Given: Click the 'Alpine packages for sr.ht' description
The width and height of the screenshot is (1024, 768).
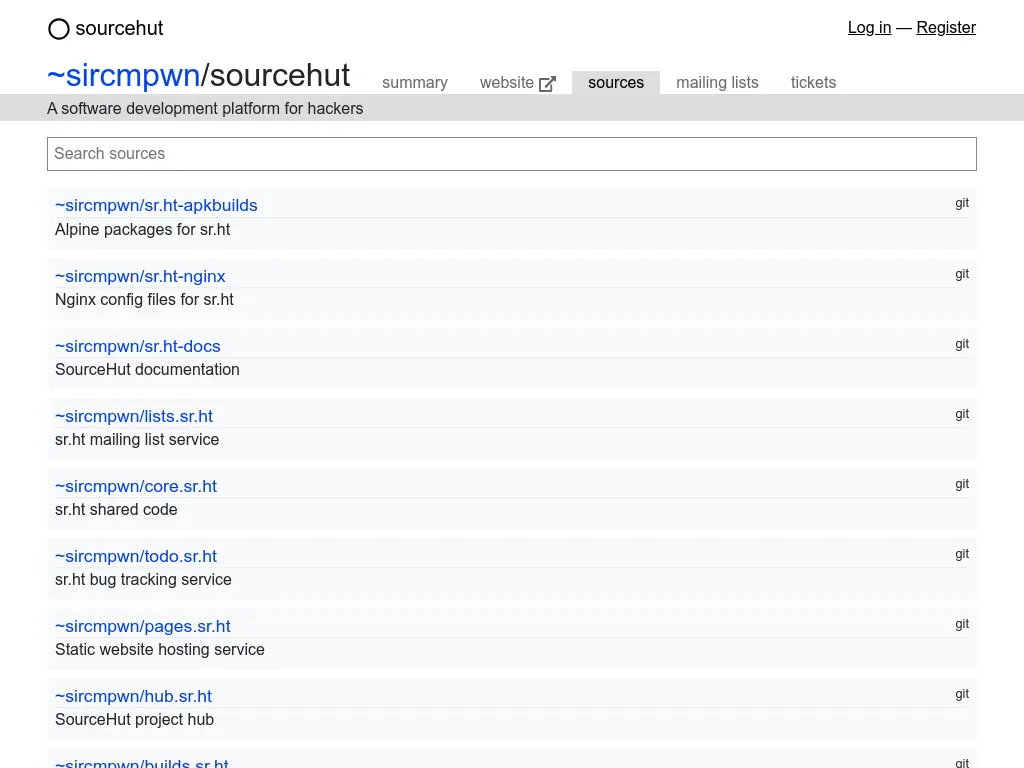Looking at the screenshot, I should click(x=142, y=230).
